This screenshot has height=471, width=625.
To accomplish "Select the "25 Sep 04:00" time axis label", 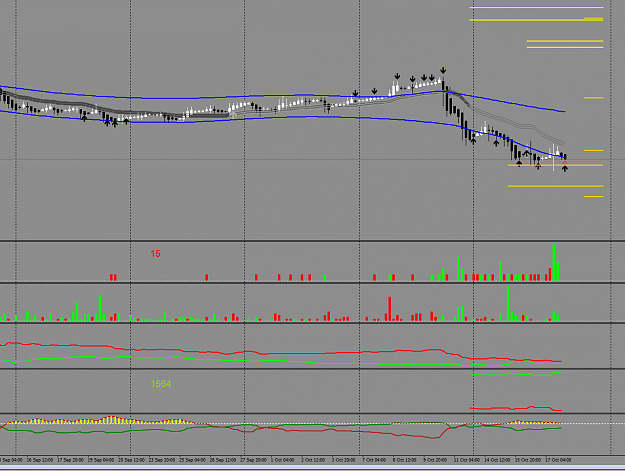I will click(193, 460).
